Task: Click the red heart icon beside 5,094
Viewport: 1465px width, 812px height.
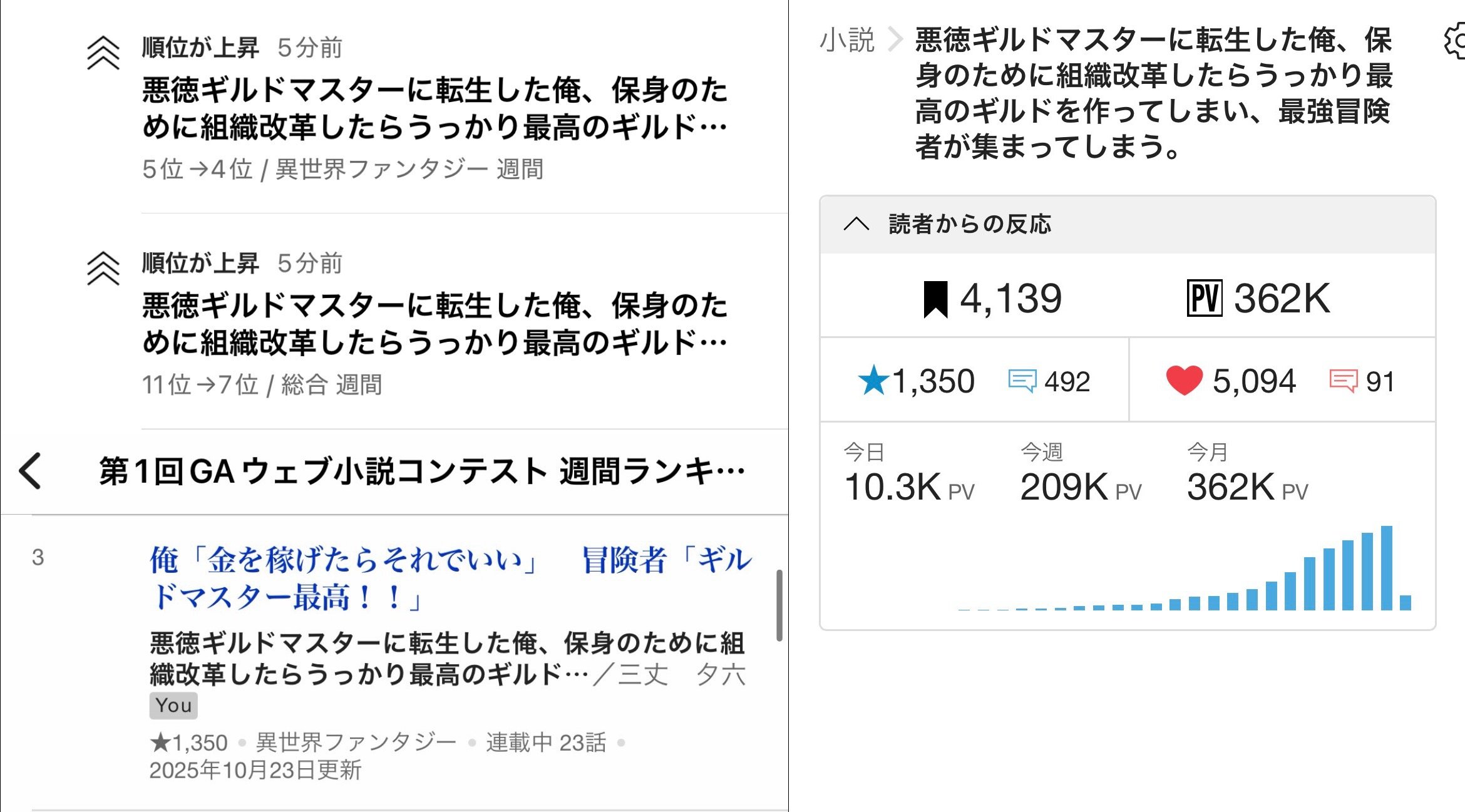Action: pos(1183,381)
